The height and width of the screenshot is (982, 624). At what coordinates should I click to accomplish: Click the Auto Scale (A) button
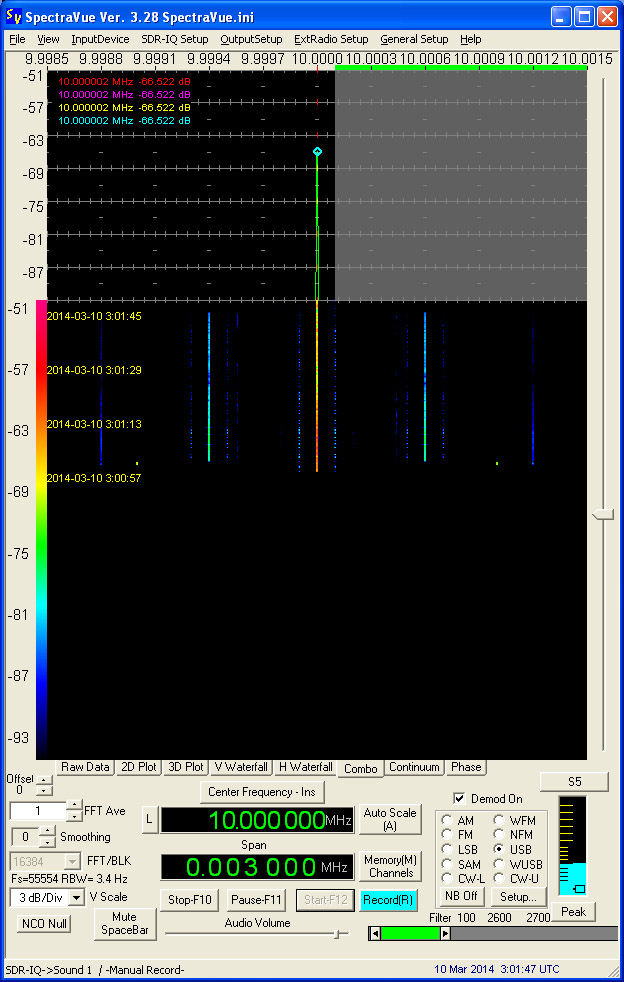(390, 819)
